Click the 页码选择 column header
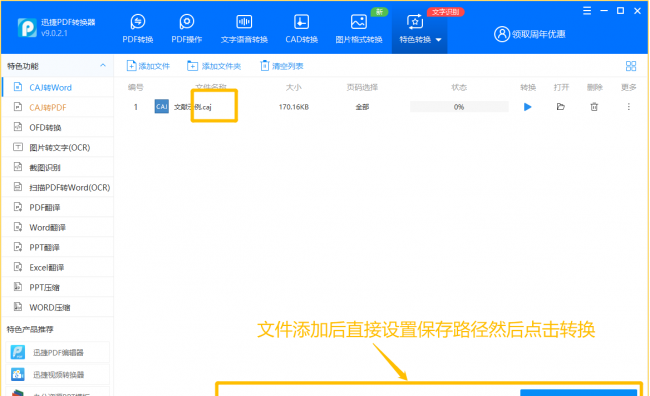 pyautogui.click(x=362, y=87)
